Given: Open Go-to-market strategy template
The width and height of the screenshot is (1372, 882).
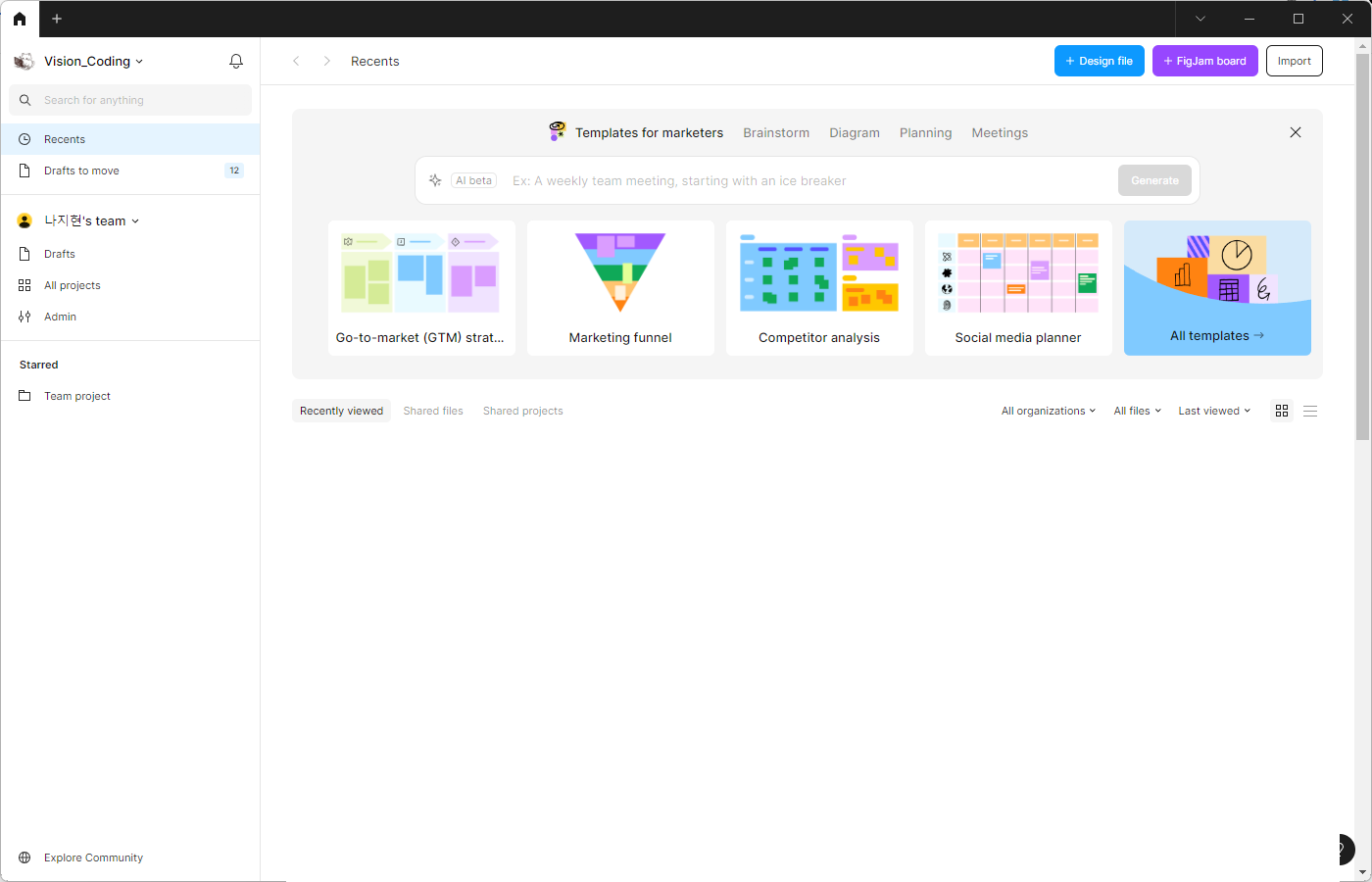Looking at the screenshot, I should pos(421,288).
